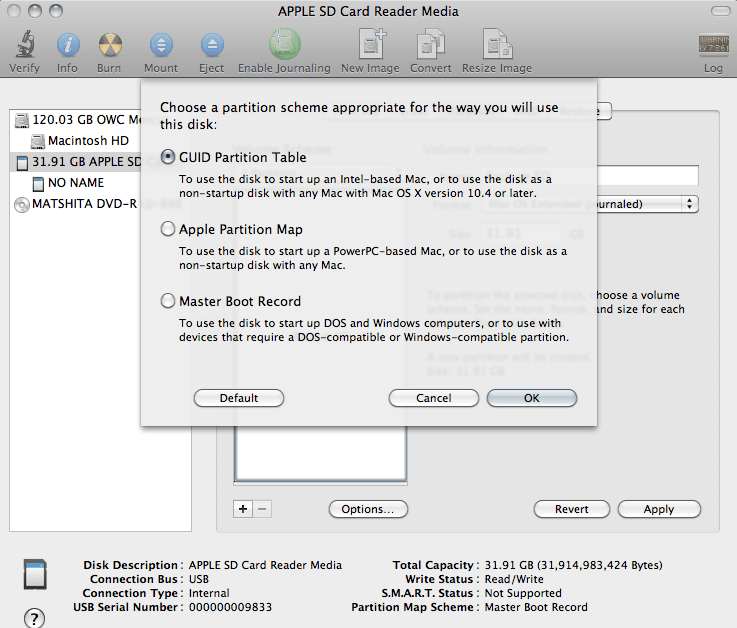Click the Enable Journaling icon
This screenshot has width=737, height=628.
[284, 44]
